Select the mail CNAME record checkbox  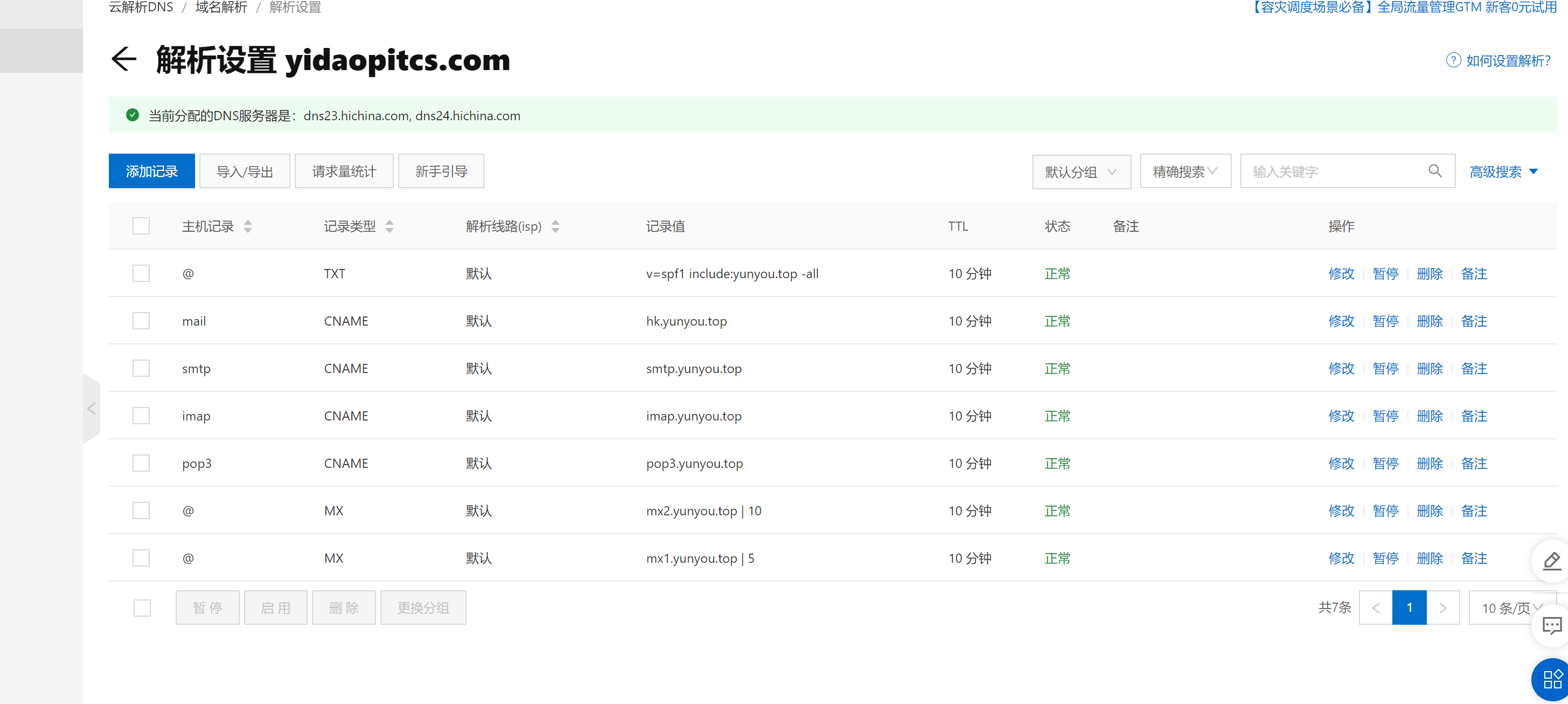141,321
